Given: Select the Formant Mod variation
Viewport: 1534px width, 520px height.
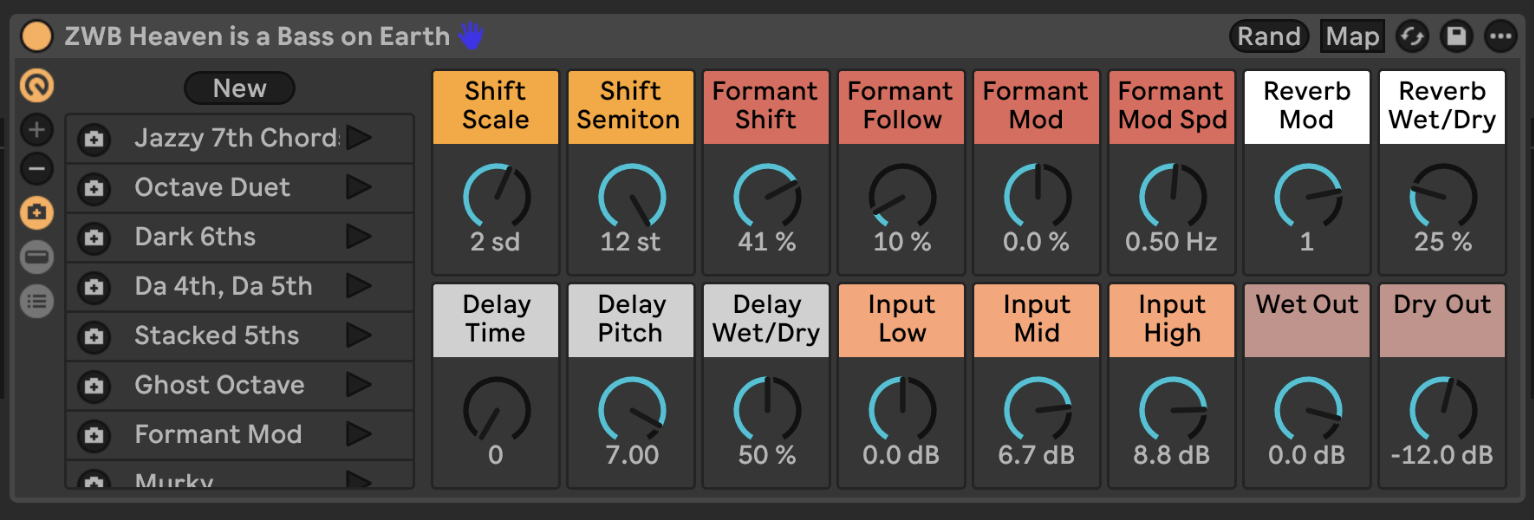Looking at the screenshot, I should pyautogui.click(x=218, y=435).
